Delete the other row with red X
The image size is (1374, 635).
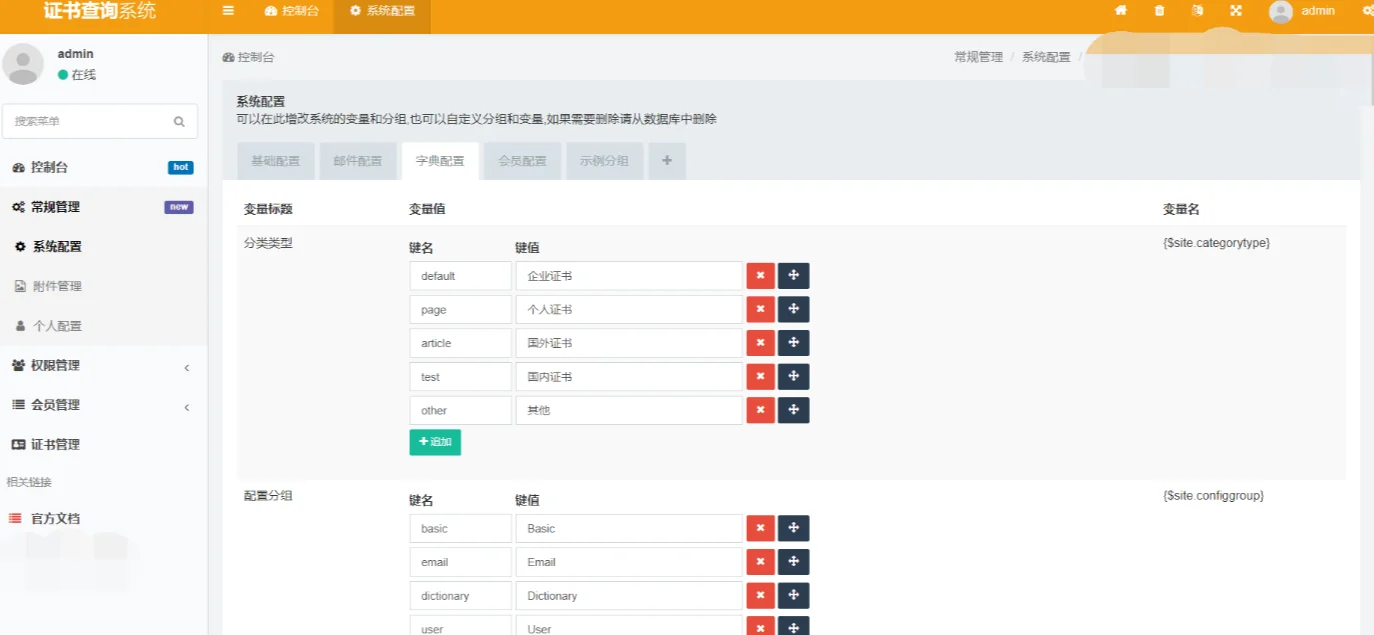760,410
